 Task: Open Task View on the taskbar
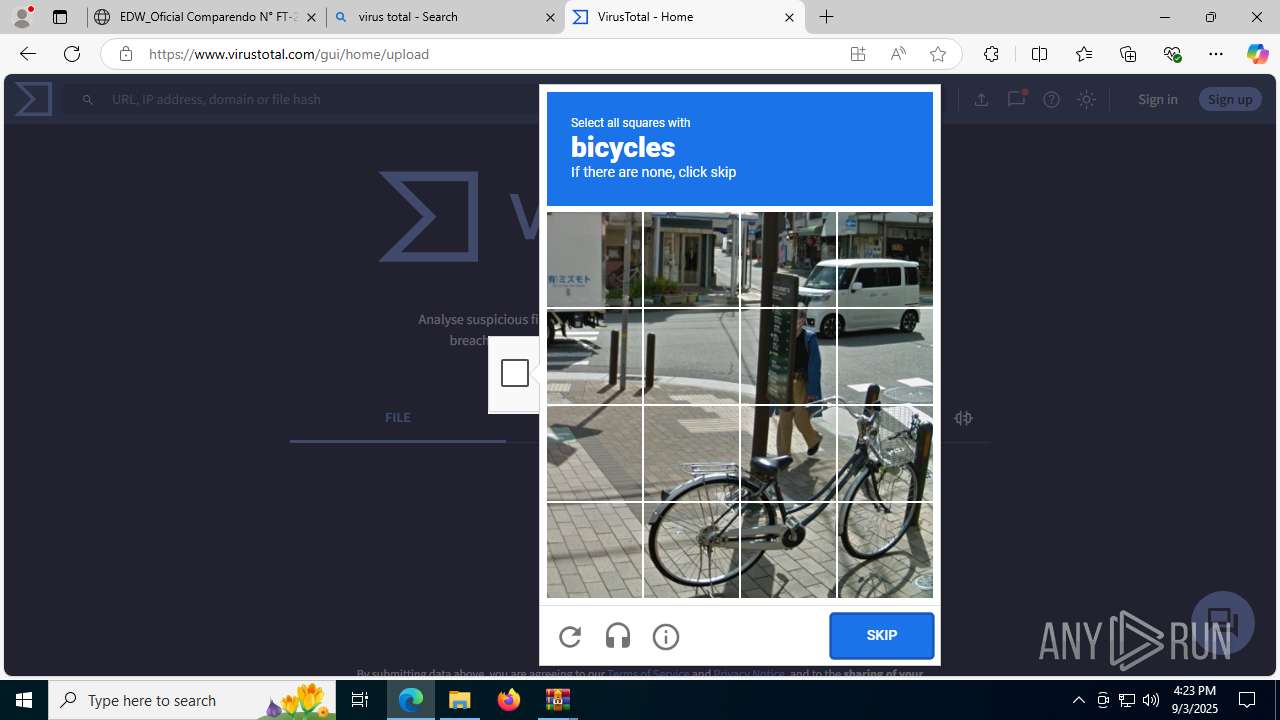[x=361, y=700]
